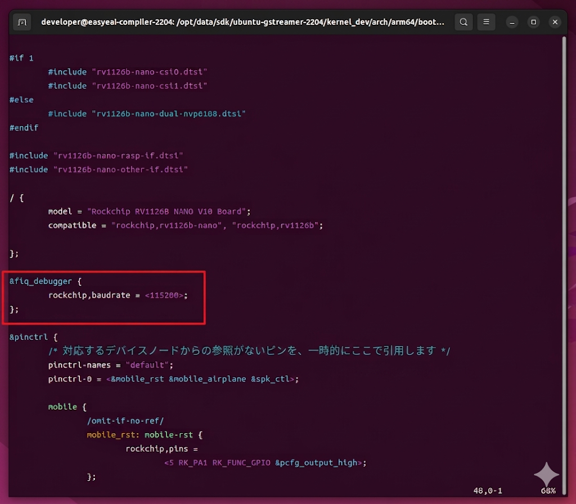Click the '&fiq_debugger {' line
576x504 pixels.
click(x=46, y=281)
